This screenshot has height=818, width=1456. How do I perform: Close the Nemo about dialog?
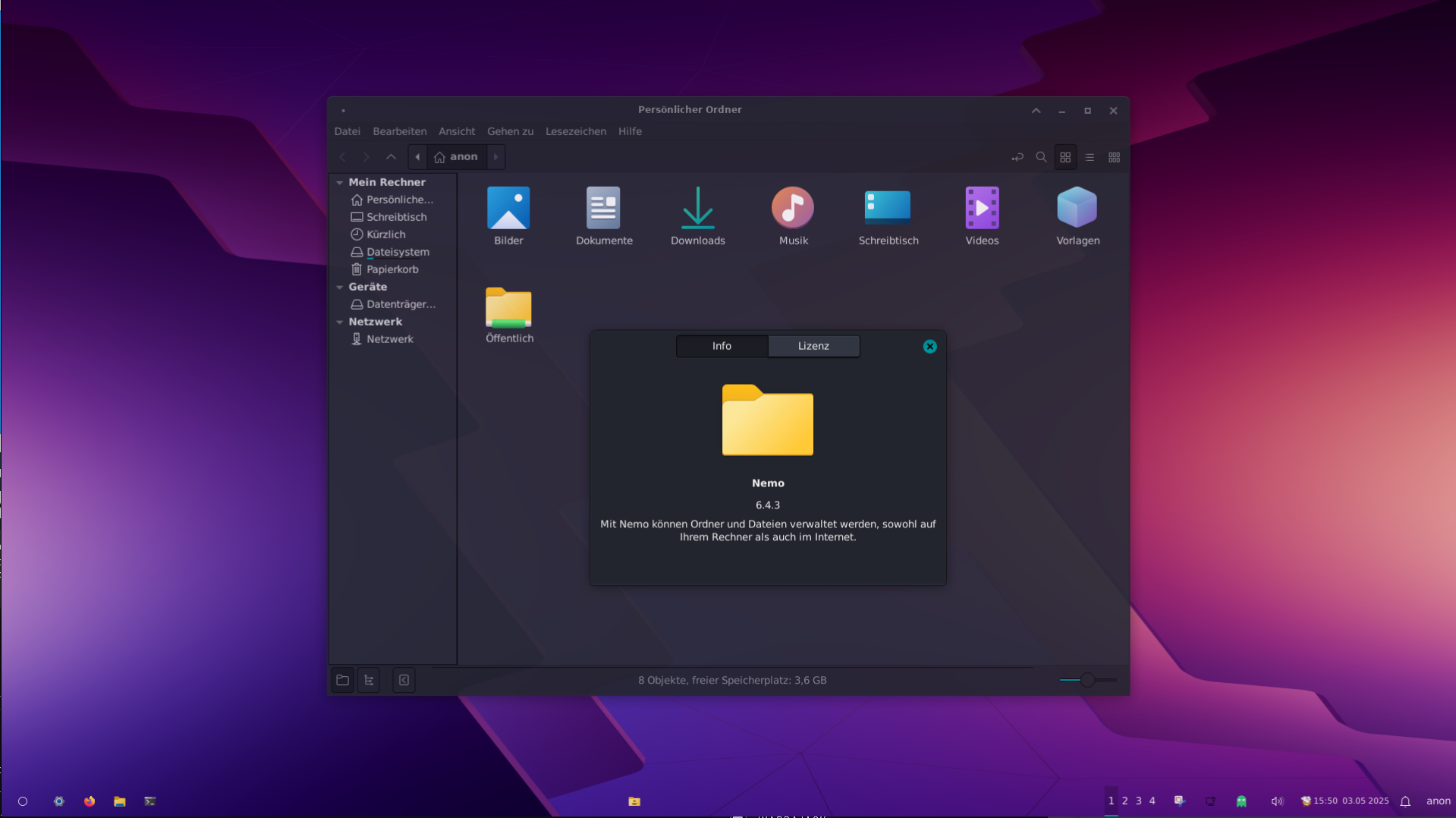click(x=929, y=347)
